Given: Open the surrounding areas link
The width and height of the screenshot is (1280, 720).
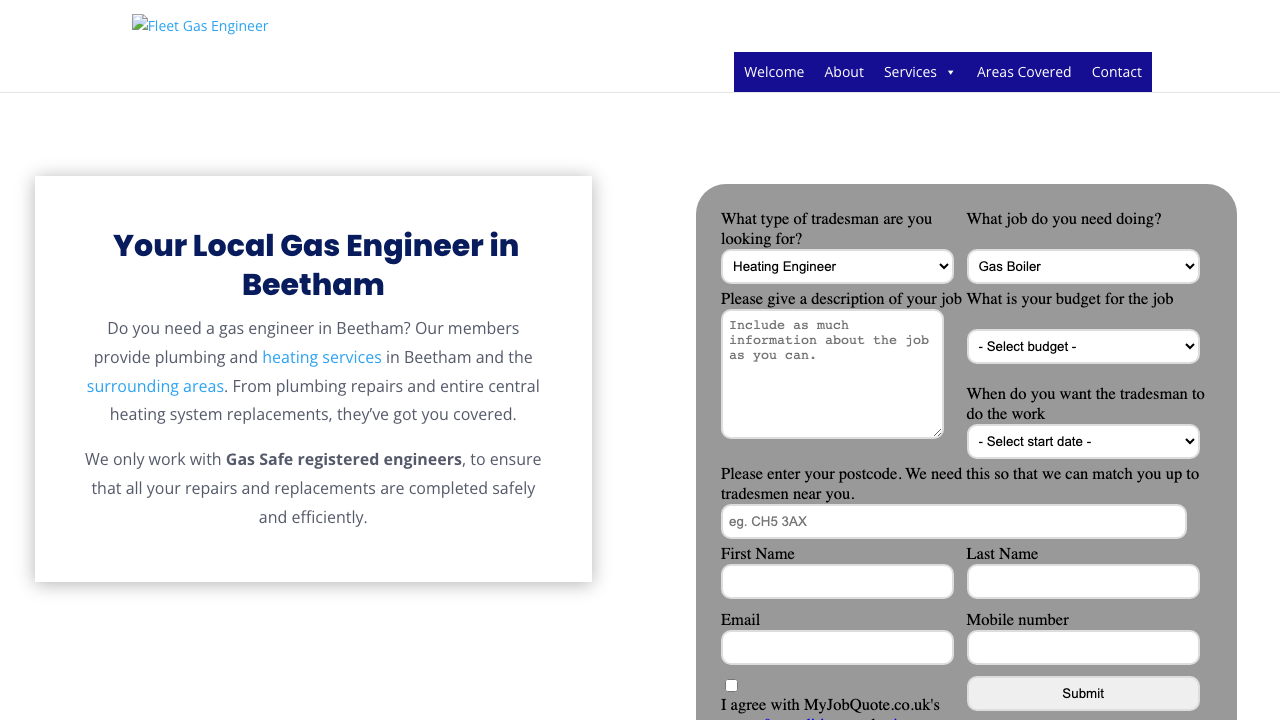Looking at the screenshot, I should [155, 385].
